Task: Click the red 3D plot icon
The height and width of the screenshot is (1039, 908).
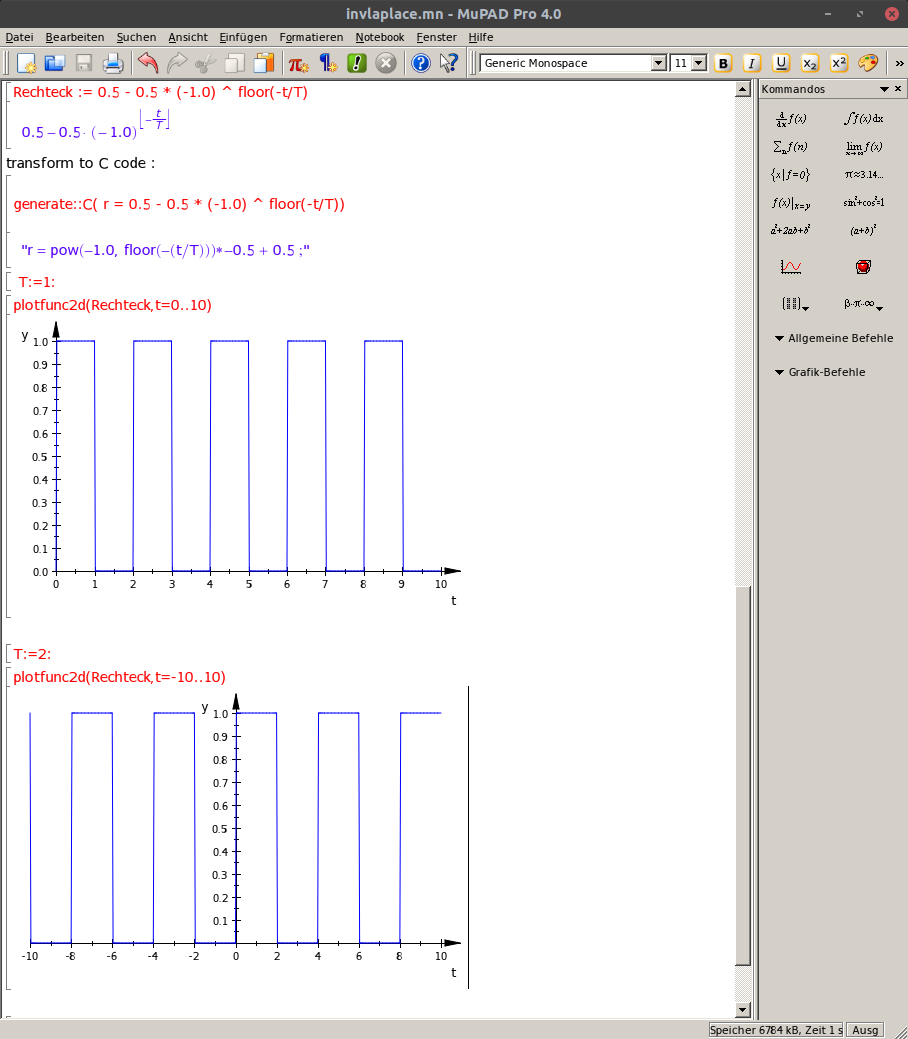Action: click(863, 266)
